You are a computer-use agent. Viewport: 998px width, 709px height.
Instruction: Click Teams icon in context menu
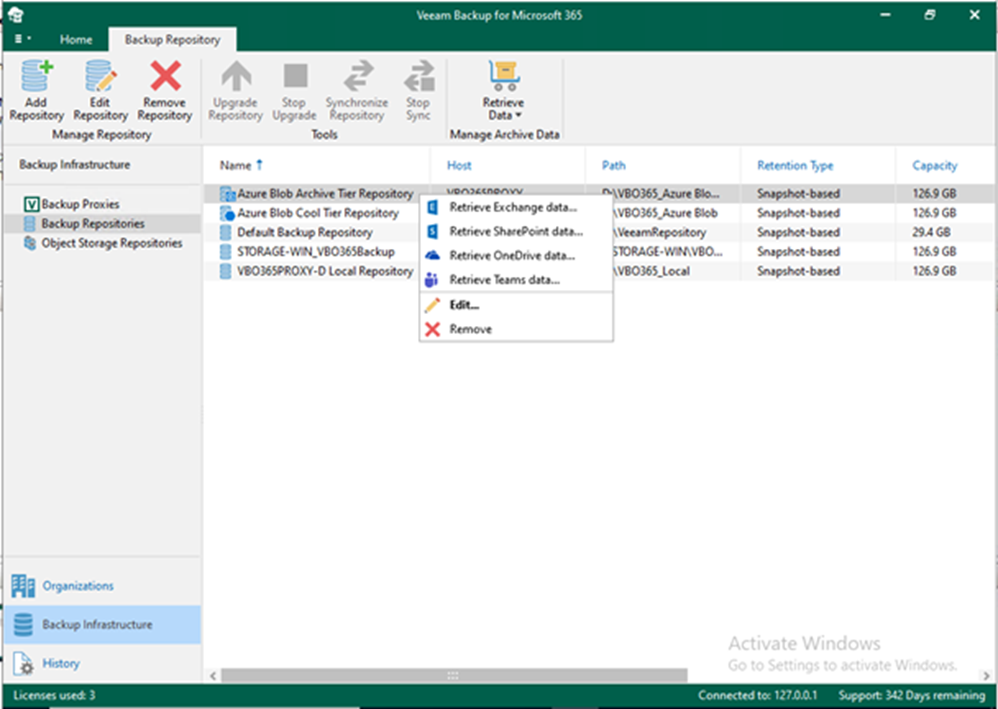(432, 279)
